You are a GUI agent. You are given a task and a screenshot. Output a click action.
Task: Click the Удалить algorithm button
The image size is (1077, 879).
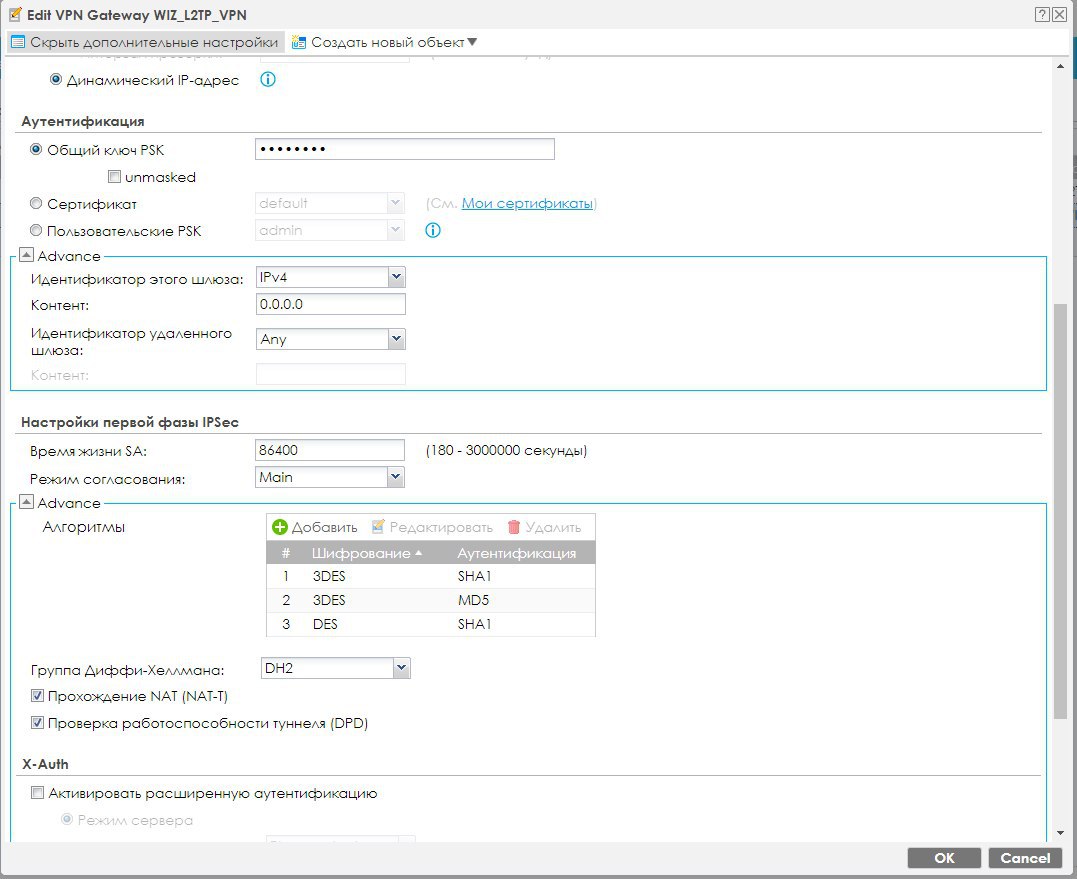pyautogui.click(x=545, y=527)
